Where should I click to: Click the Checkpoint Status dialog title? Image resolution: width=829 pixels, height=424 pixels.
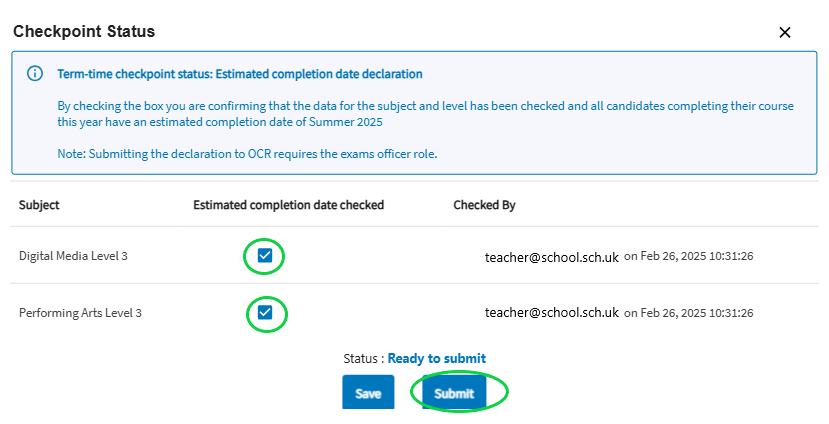pyautogui.click(x=84, y=31)
